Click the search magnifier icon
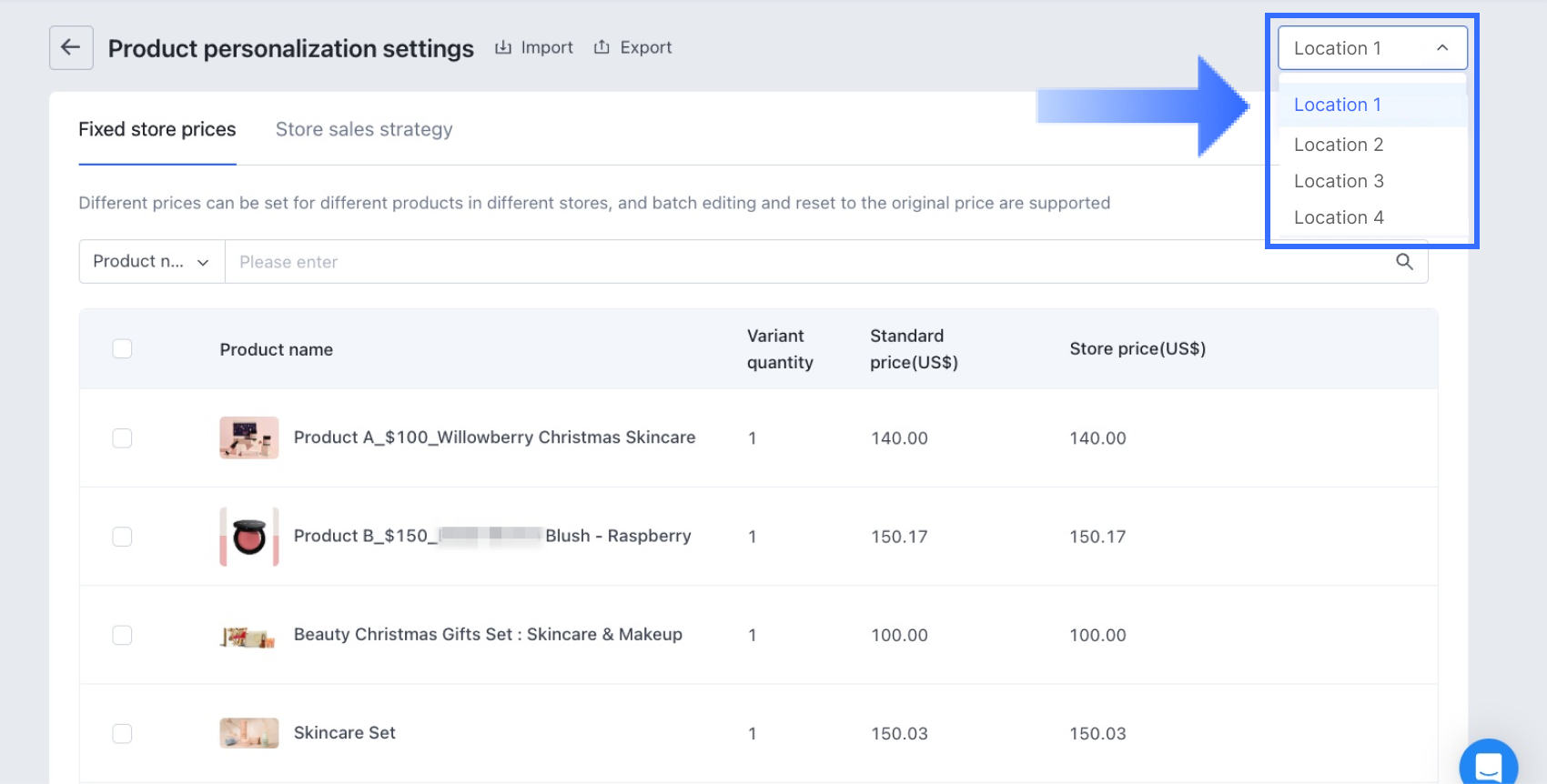The height and width of the screenshot is (784, 1547). tap(1404, 262)
